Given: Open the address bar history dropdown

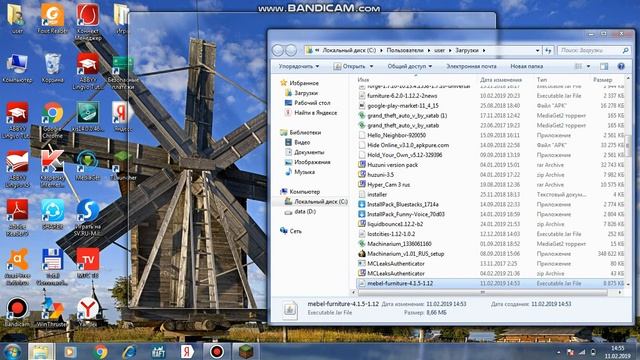Looking at the screenshot, I should [537, 50].
